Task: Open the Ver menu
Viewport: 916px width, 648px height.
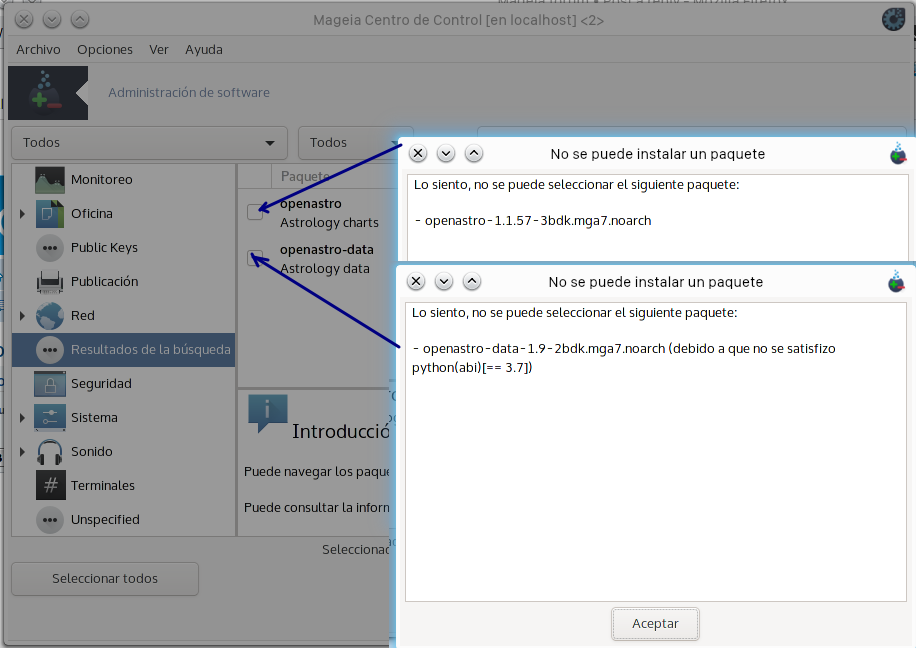Action: tap(159, 50)
